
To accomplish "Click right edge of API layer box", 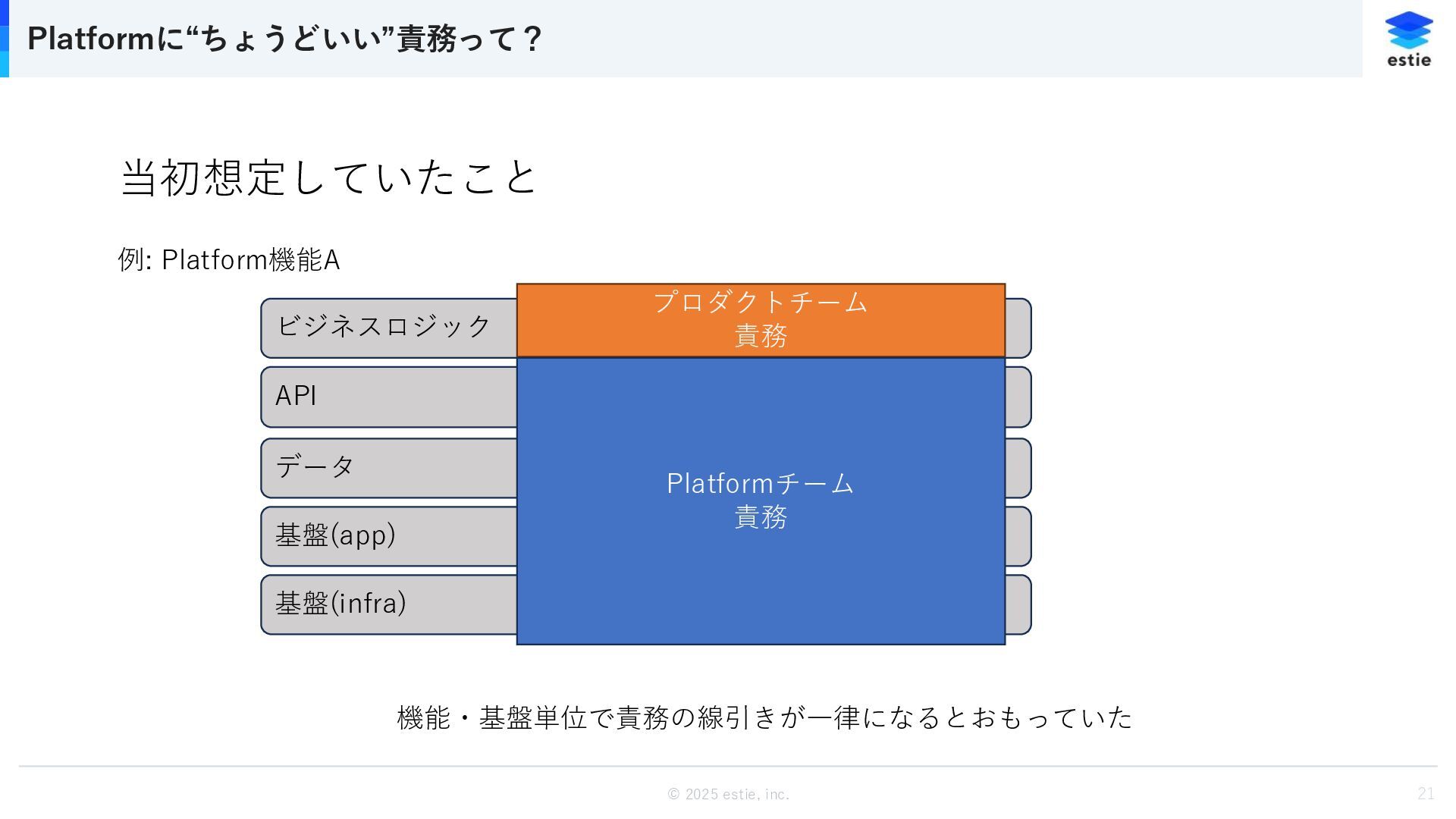I will click(x=1018, y=397).
